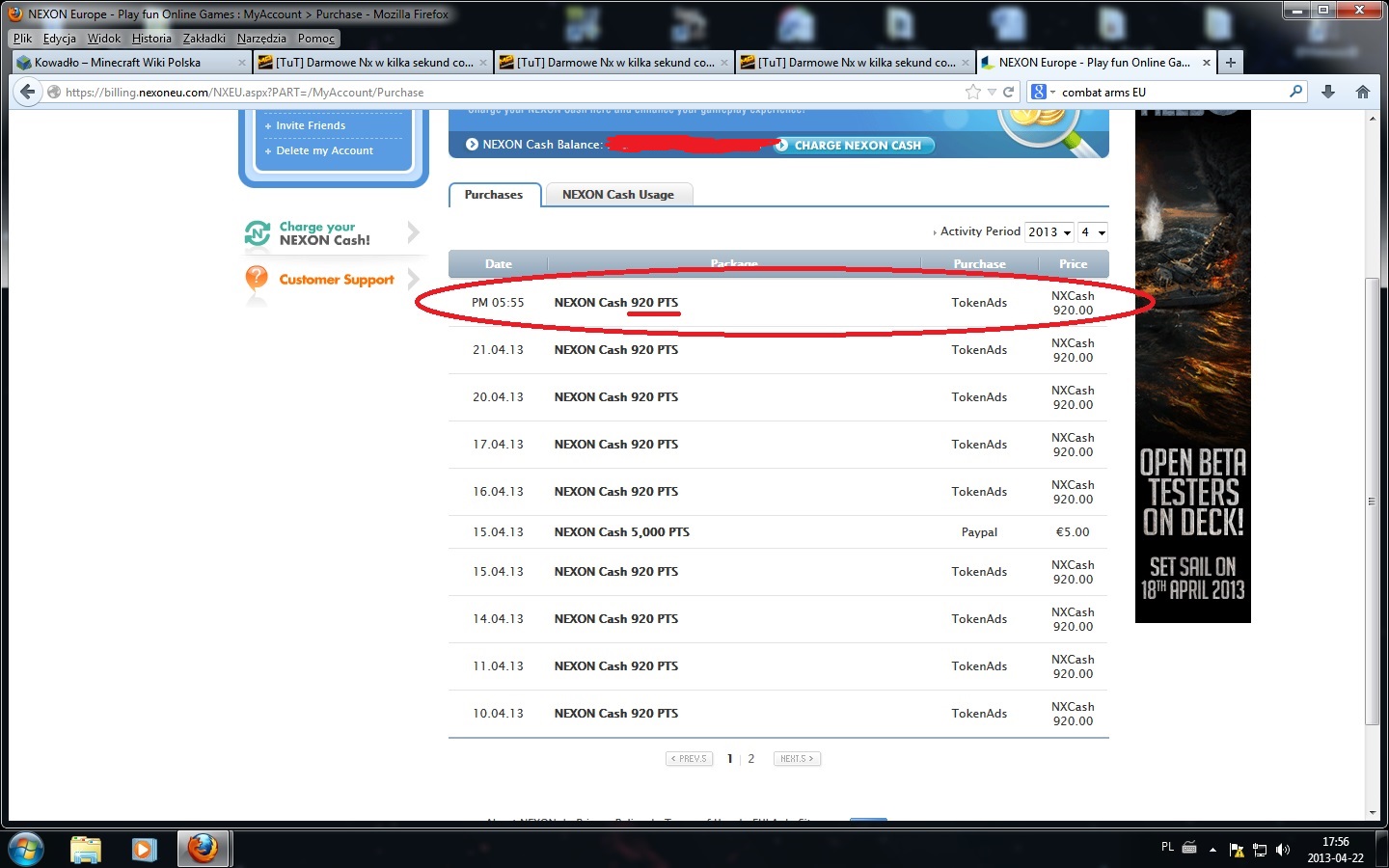Click the PREV.S pagination button
Screen dimensions: 1389x868
click(690, 759)
